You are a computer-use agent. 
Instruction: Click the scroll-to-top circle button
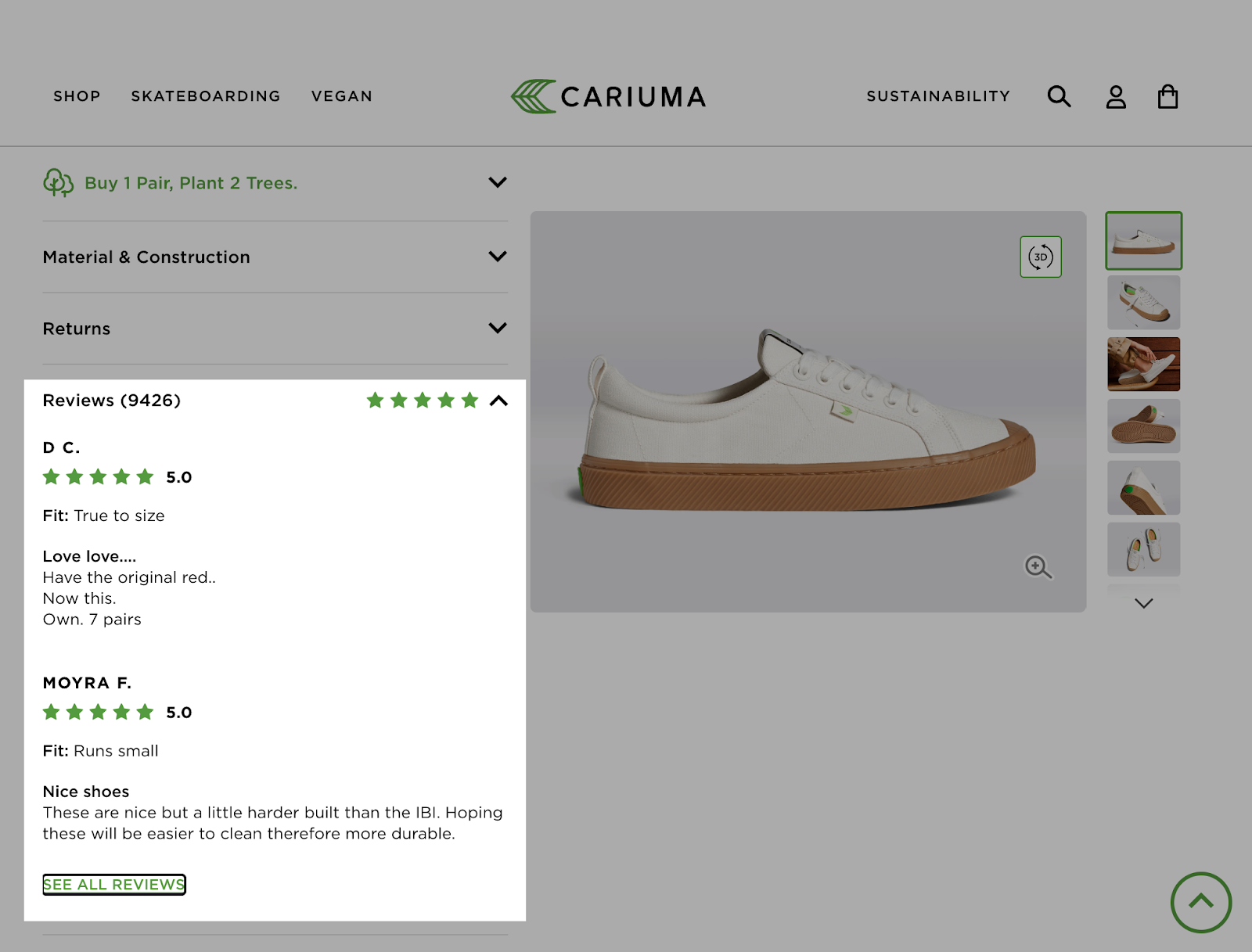click(x=1200, y=903)
